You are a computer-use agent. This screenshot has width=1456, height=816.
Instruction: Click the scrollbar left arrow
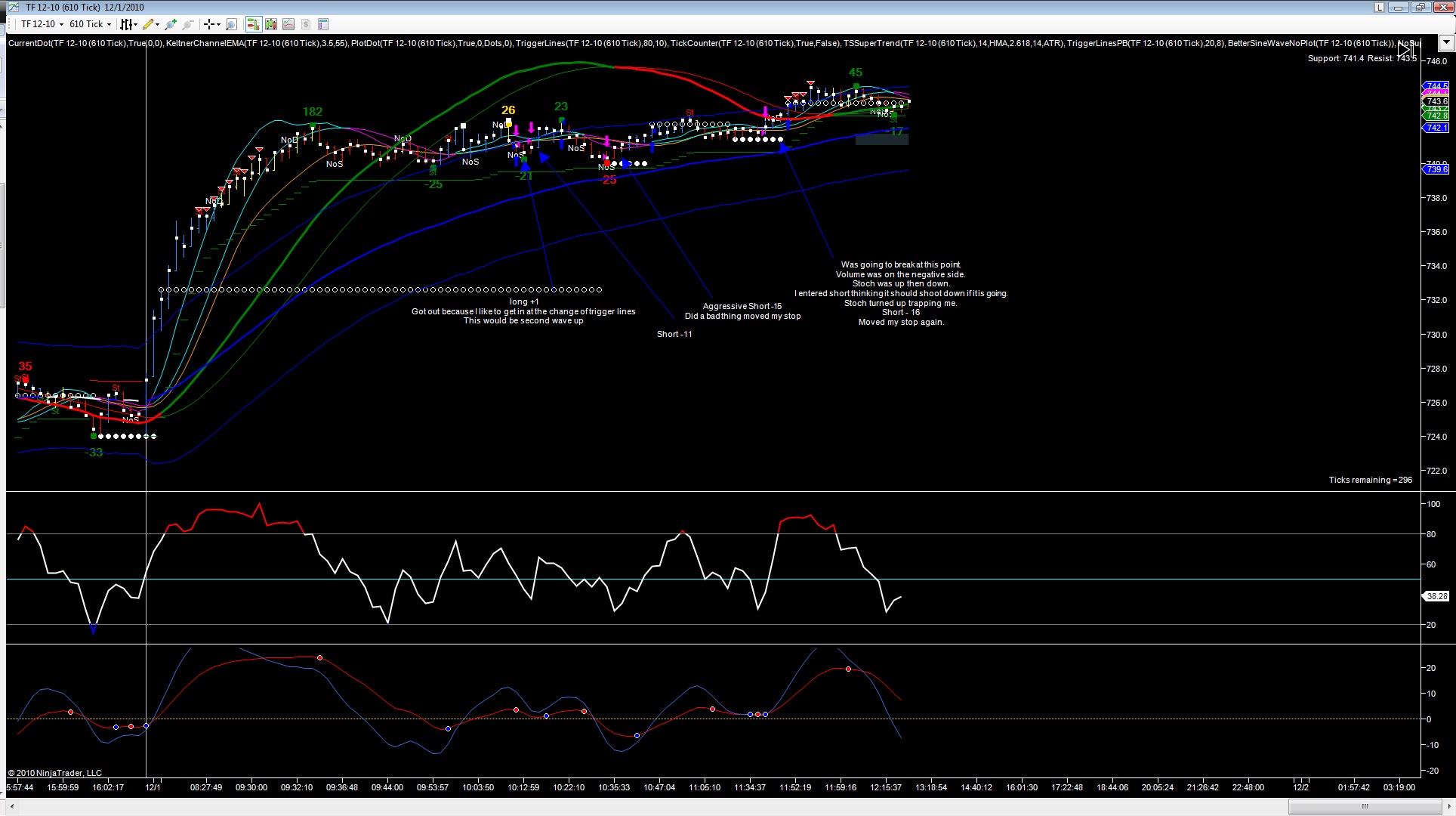click(11, 806)
